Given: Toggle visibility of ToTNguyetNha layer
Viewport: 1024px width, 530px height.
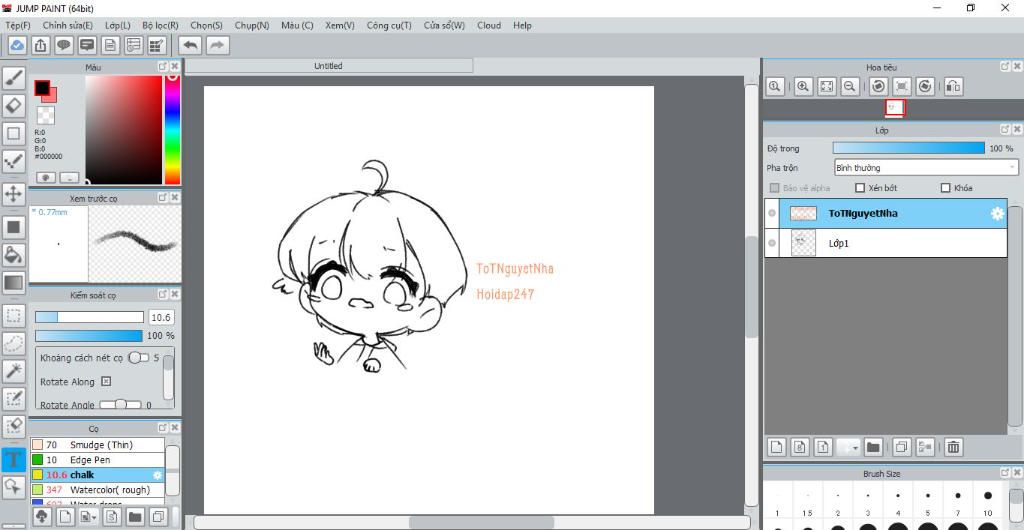Looking at the screenshot, I should pos(773,213).
